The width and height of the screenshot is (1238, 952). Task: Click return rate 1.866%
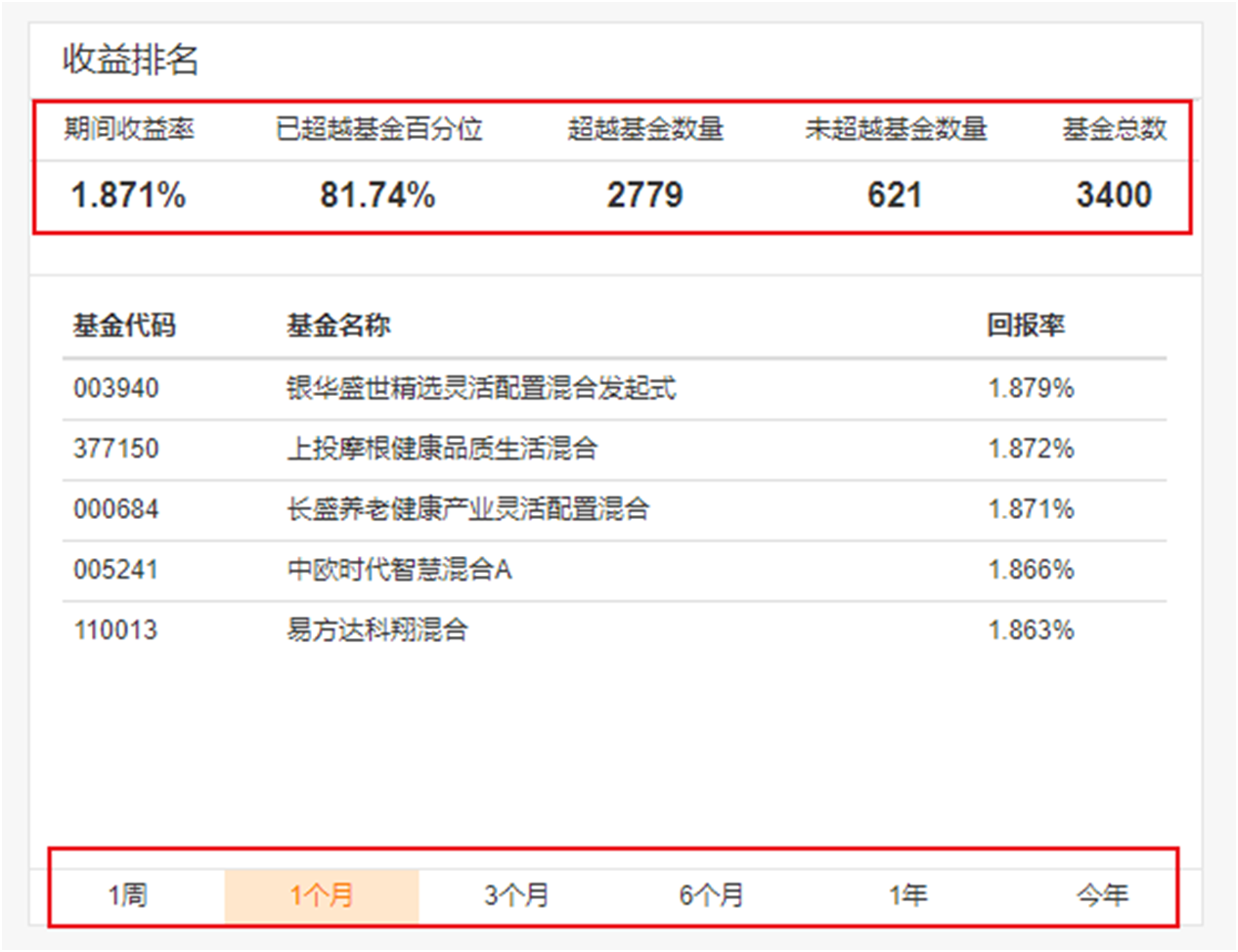point(1031,571)
